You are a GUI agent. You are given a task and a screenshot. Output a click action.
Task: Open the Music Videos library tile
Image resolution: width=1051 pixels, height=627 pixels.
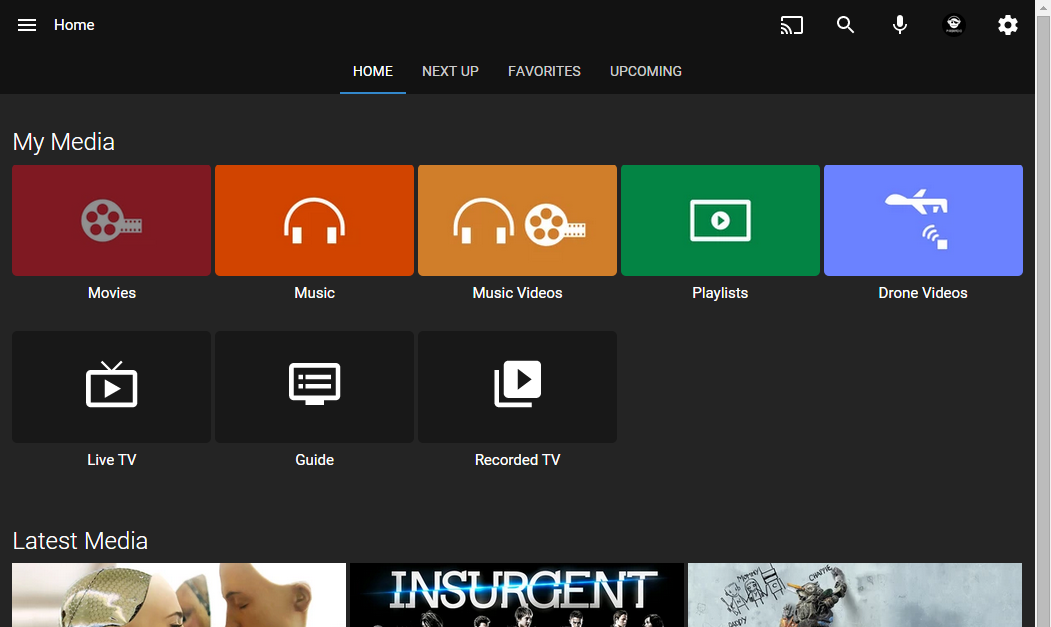tap(517, 220)
